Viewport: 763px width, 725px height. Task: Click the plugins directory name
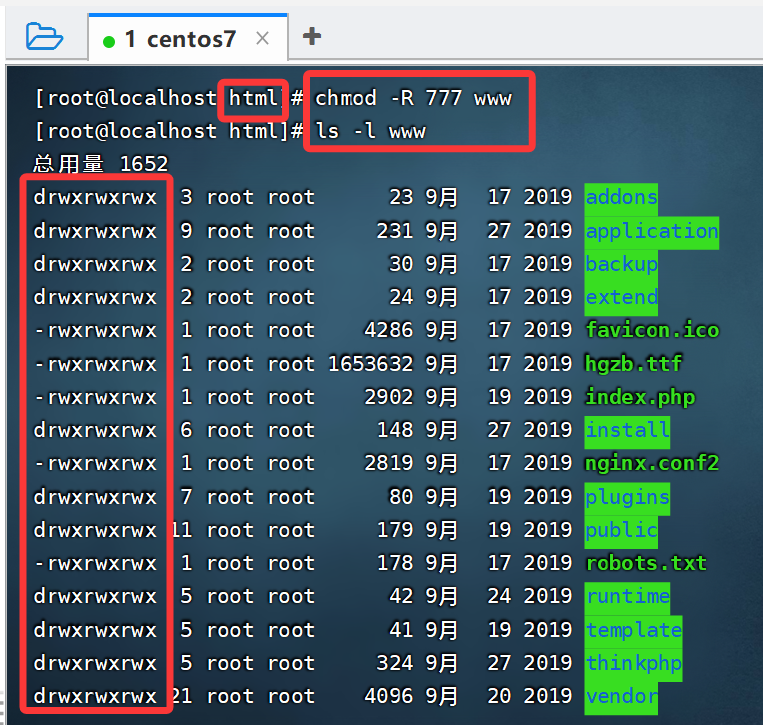tap(627, 497)
